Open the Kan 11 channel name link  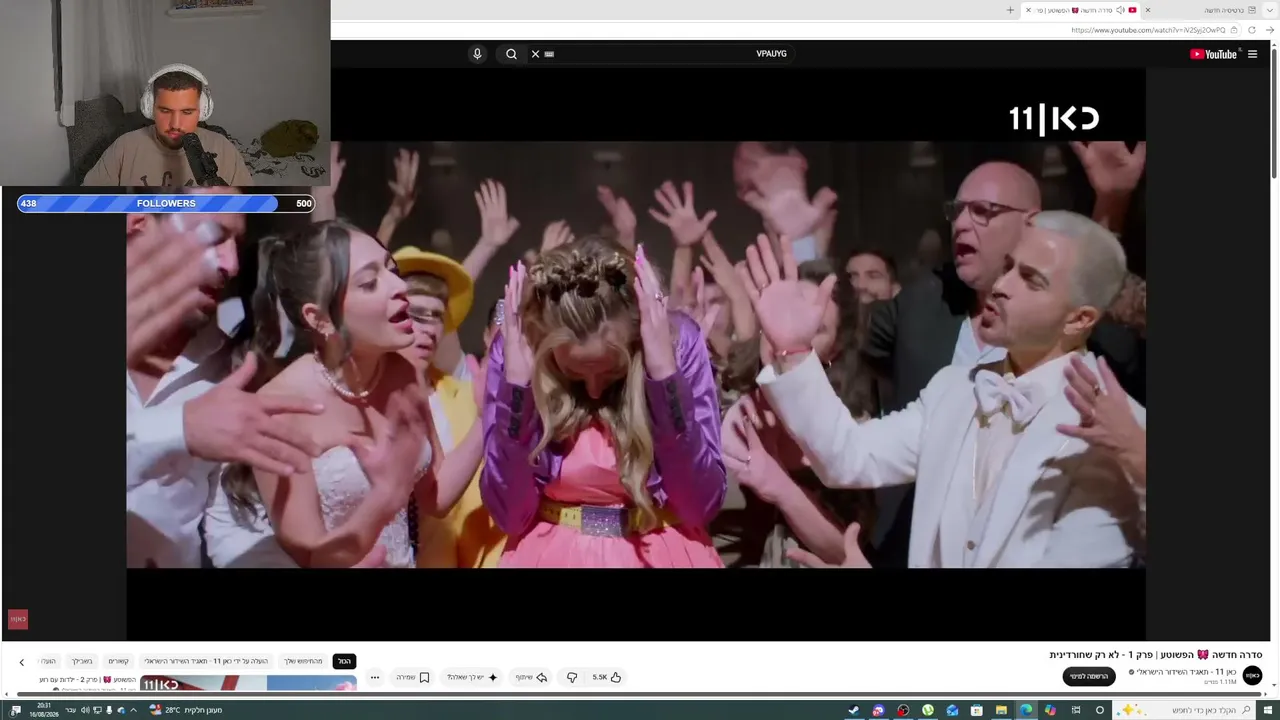point(1187,672)
